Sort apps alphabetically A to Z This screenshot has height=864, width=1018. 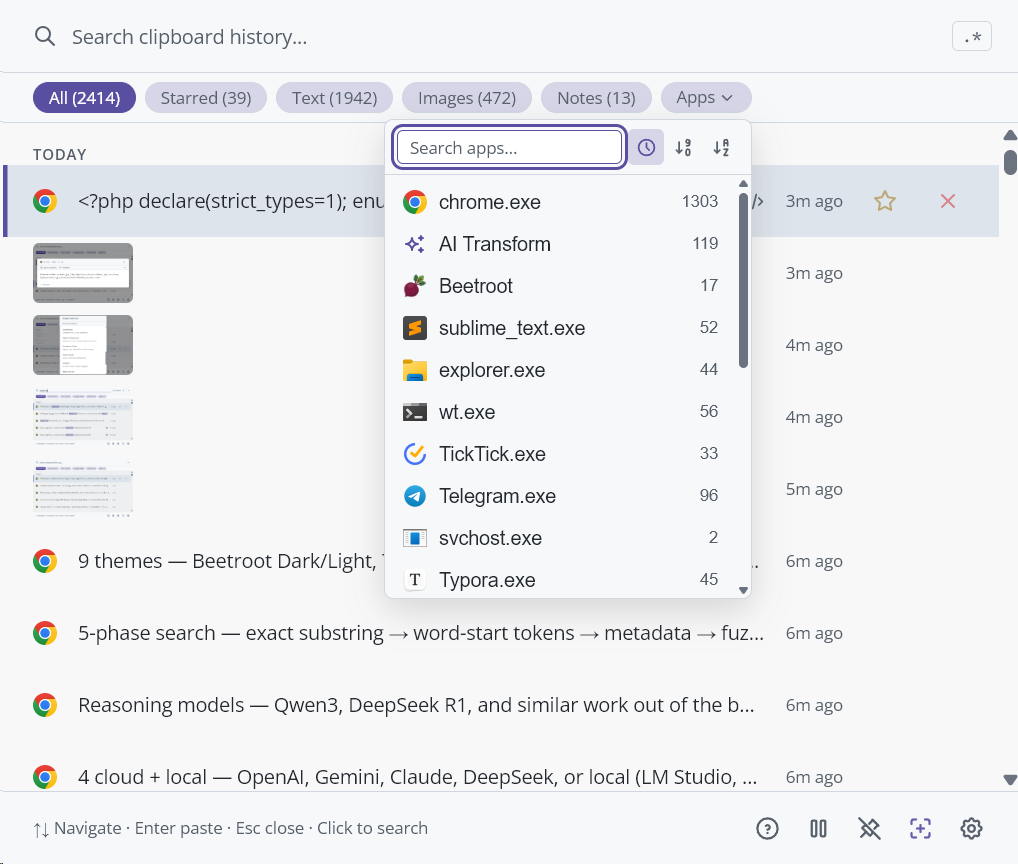tap(721, 148)
